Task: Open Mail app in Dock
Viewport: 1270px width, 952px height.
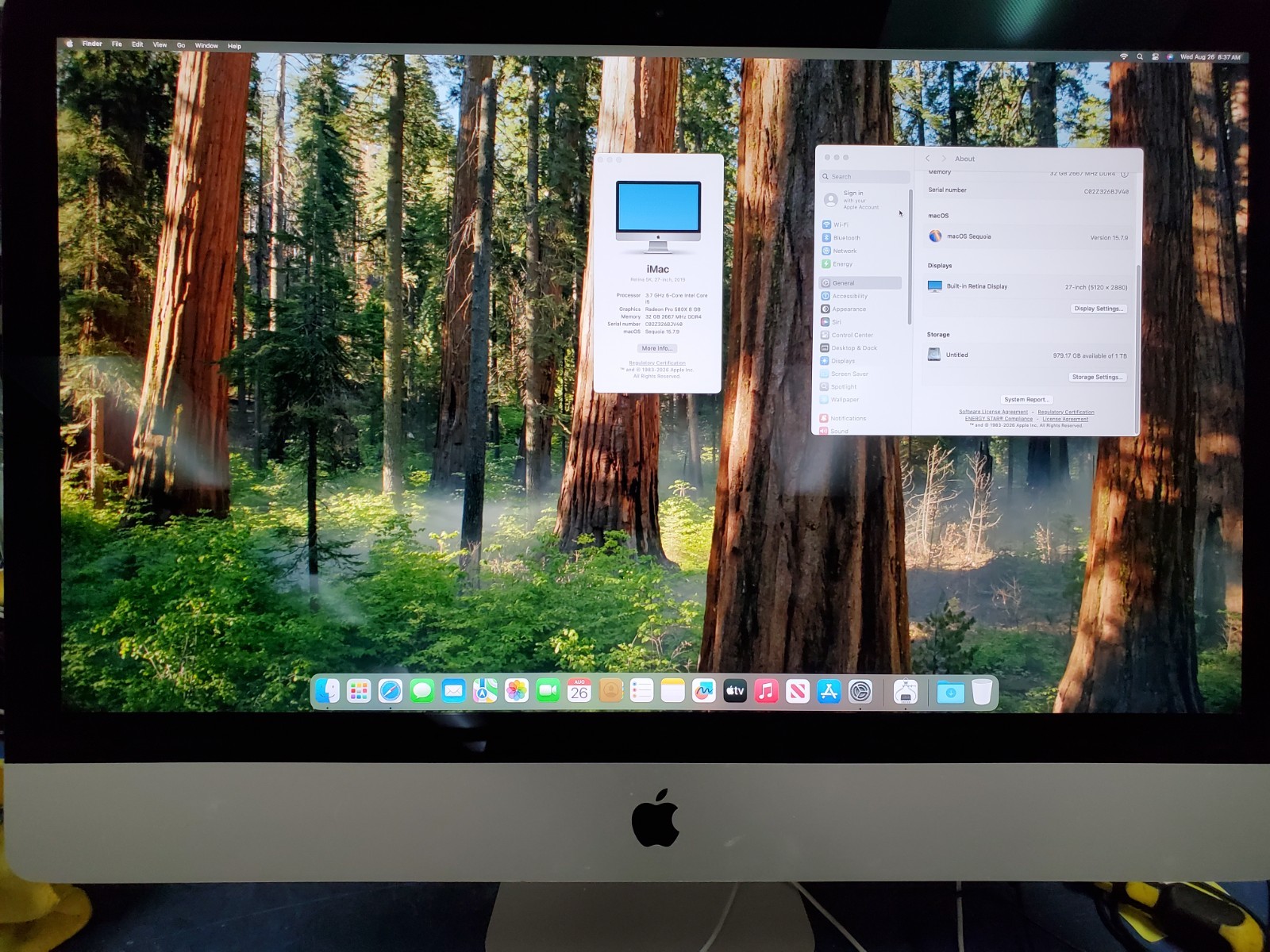Action: point(453,691)
